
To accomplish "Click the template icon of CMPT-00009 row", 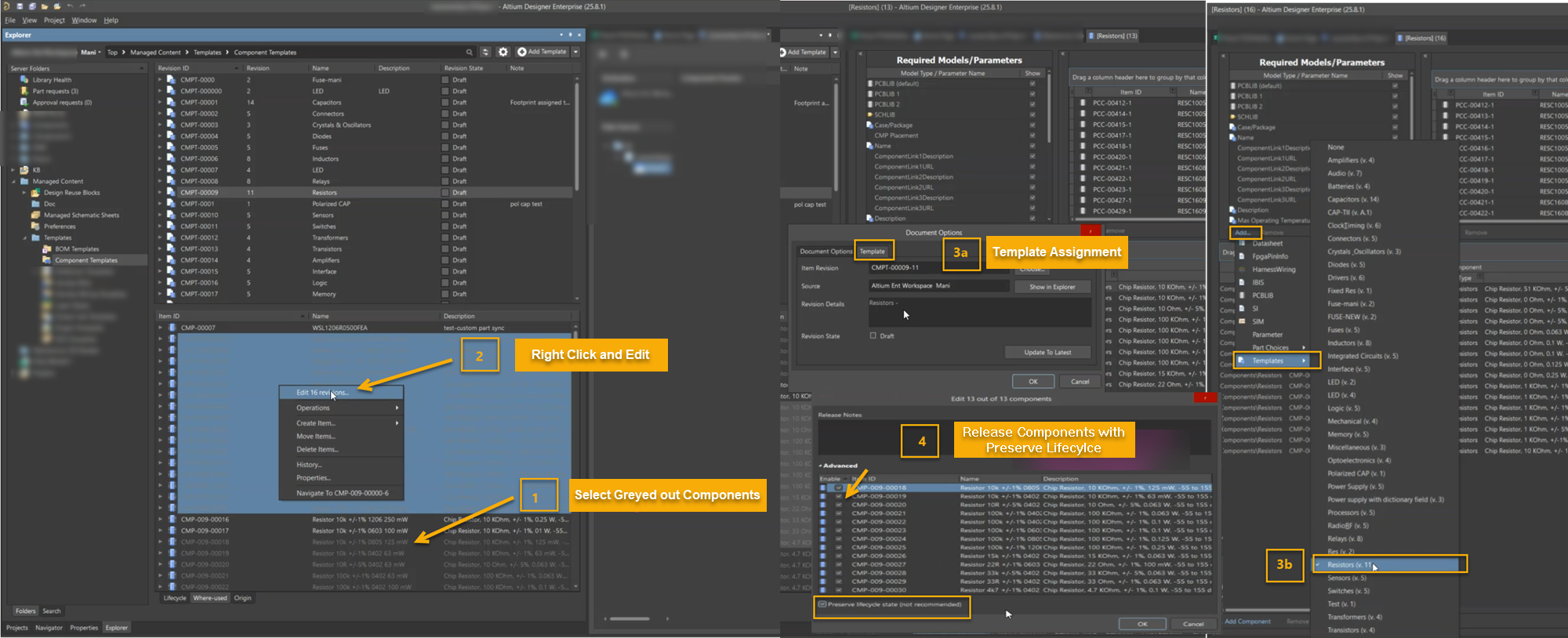I will click(171, 192).
